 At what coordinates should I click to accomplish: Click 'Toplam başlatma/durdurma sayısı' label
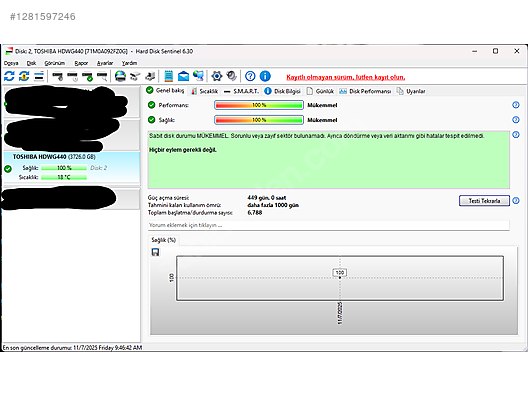point(190,212)
